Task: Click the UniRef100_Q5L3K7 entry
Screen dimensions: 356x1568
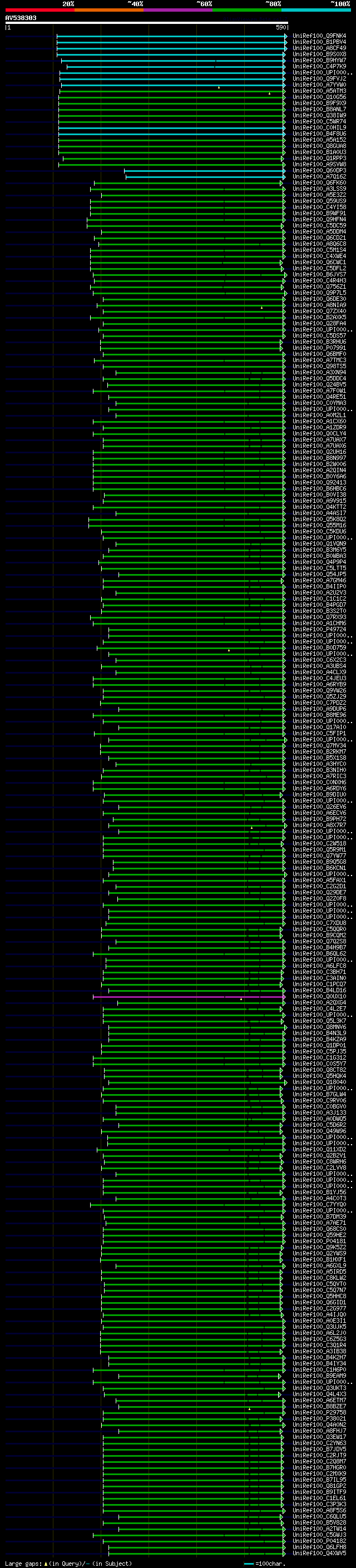Action: (319, 1021)
